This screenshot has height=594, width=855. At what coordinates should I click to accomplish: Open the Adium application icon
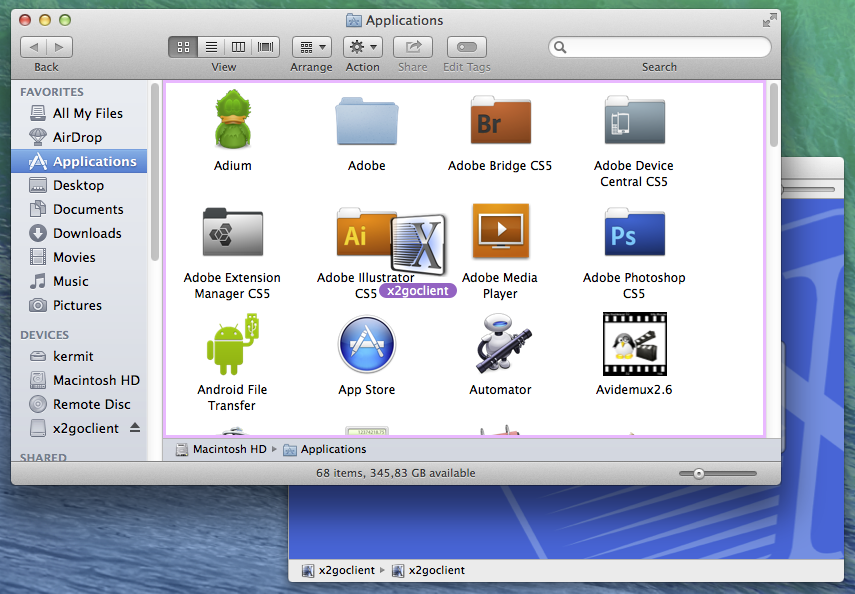tap(232, 120)
